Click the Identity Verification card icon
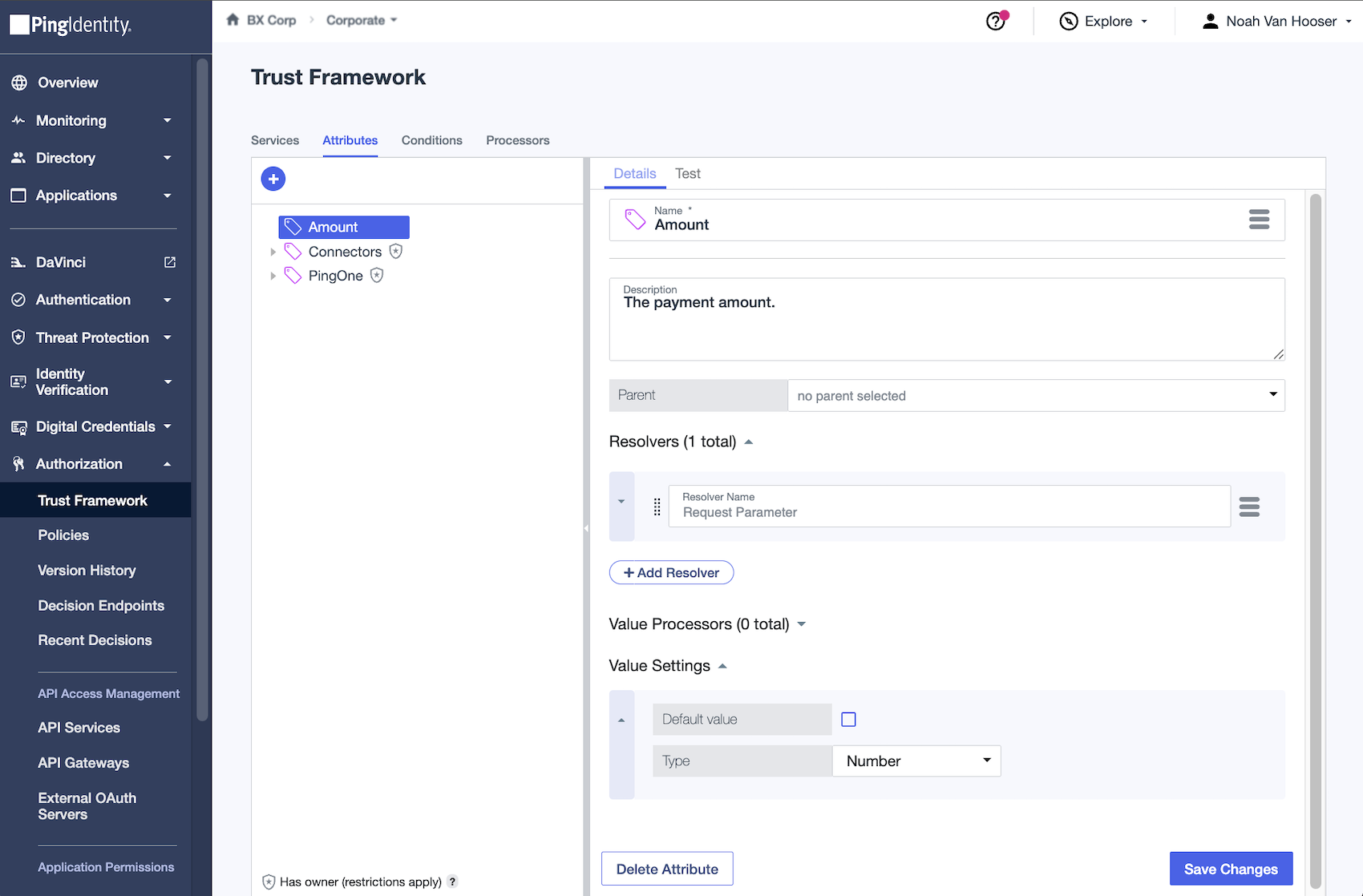1363x896 pixels. tap(18, 381)
